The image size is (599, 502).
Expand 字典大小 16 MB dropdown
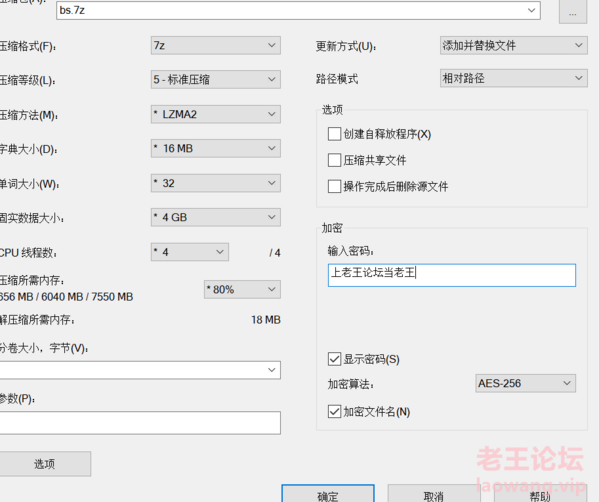215,148
